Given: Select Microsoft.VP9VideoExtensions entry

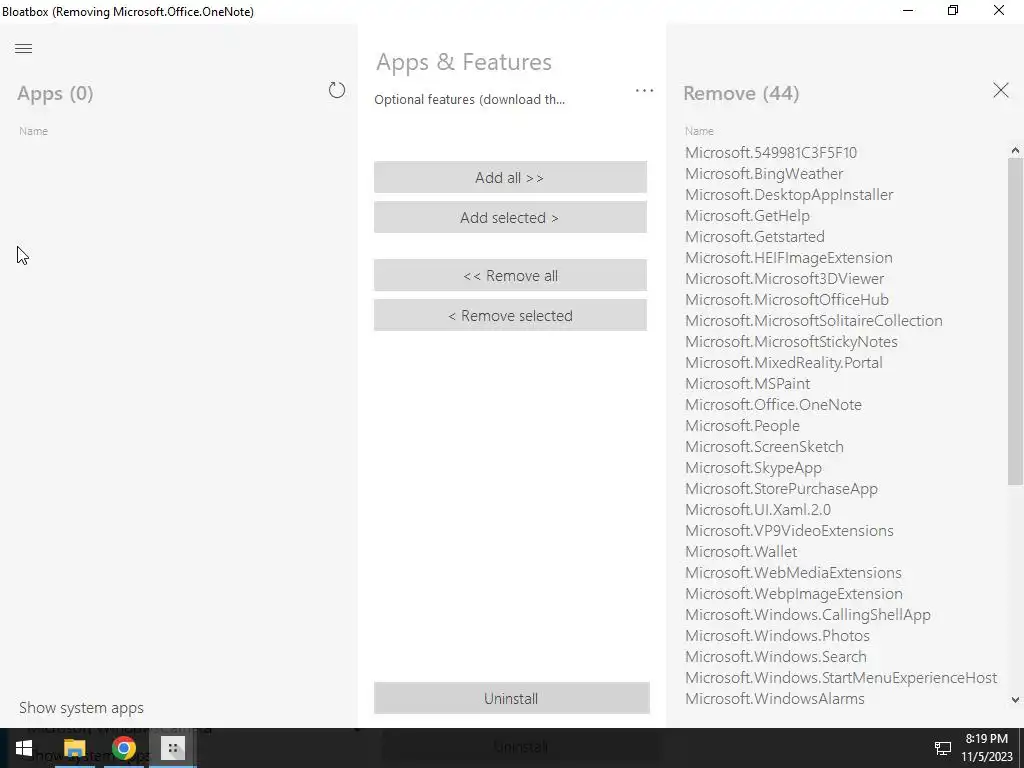Looking at the screenshot, I should 789,530.
